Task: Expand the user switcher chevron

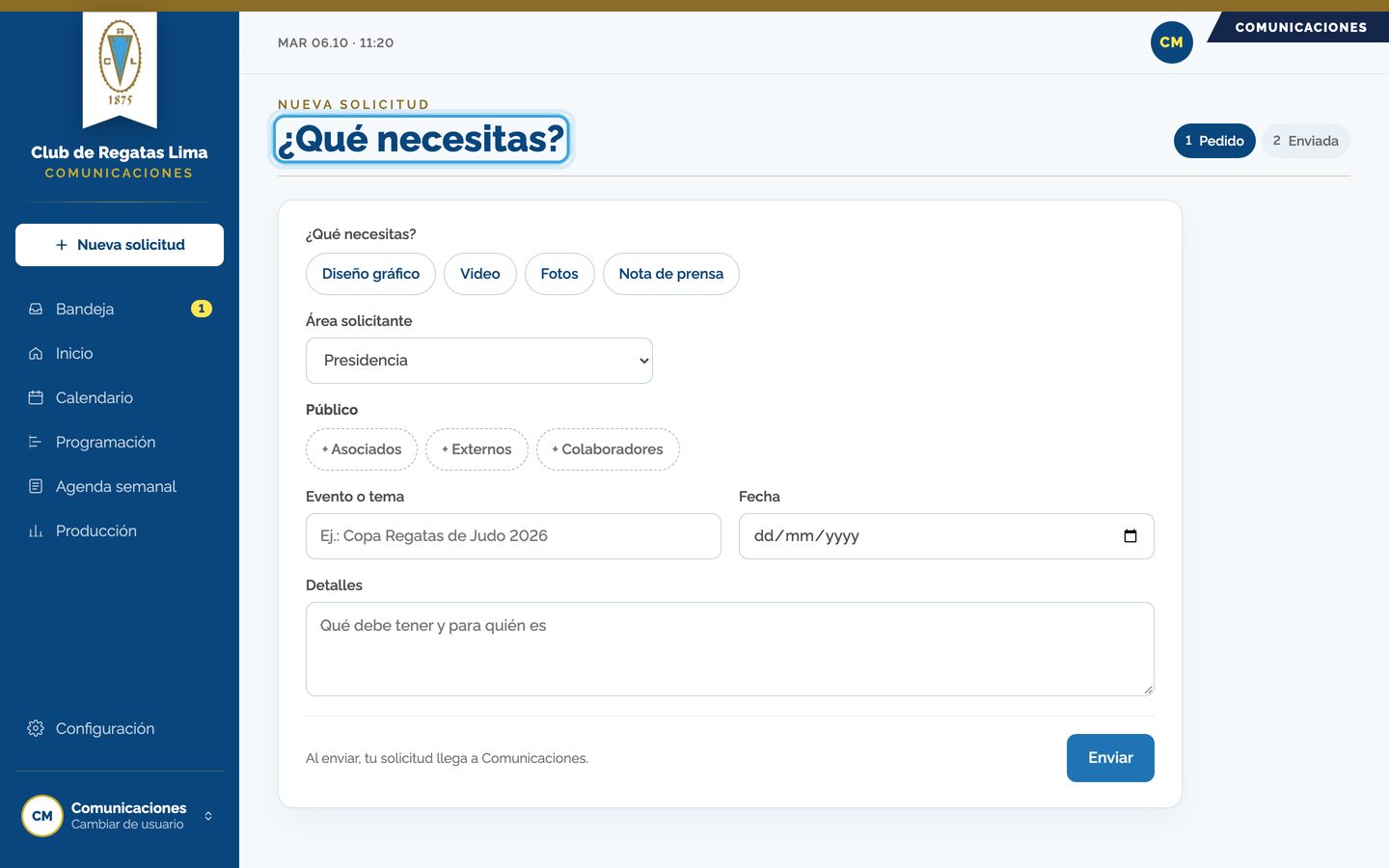Action: point(208,816)
